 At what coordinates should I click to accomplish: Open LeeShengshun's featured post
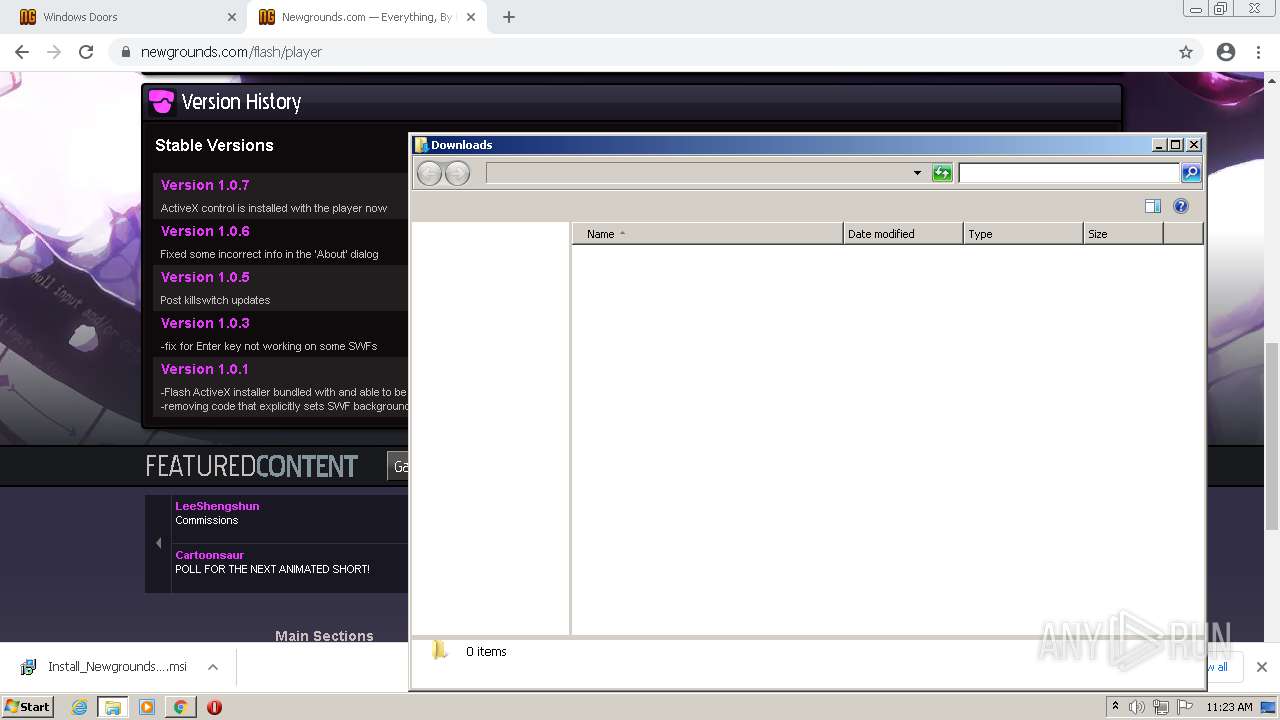point(217,506)
